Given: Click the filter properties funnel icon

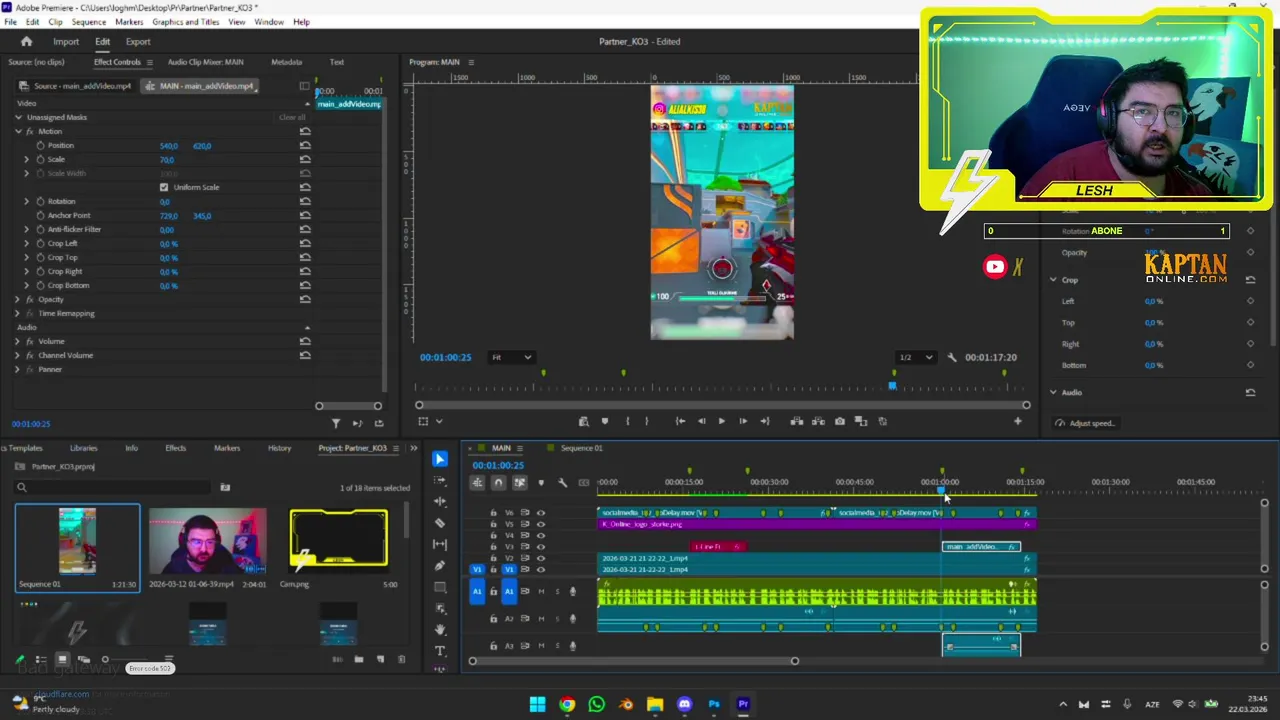Looking at the screenshot, I should [336, 424].
